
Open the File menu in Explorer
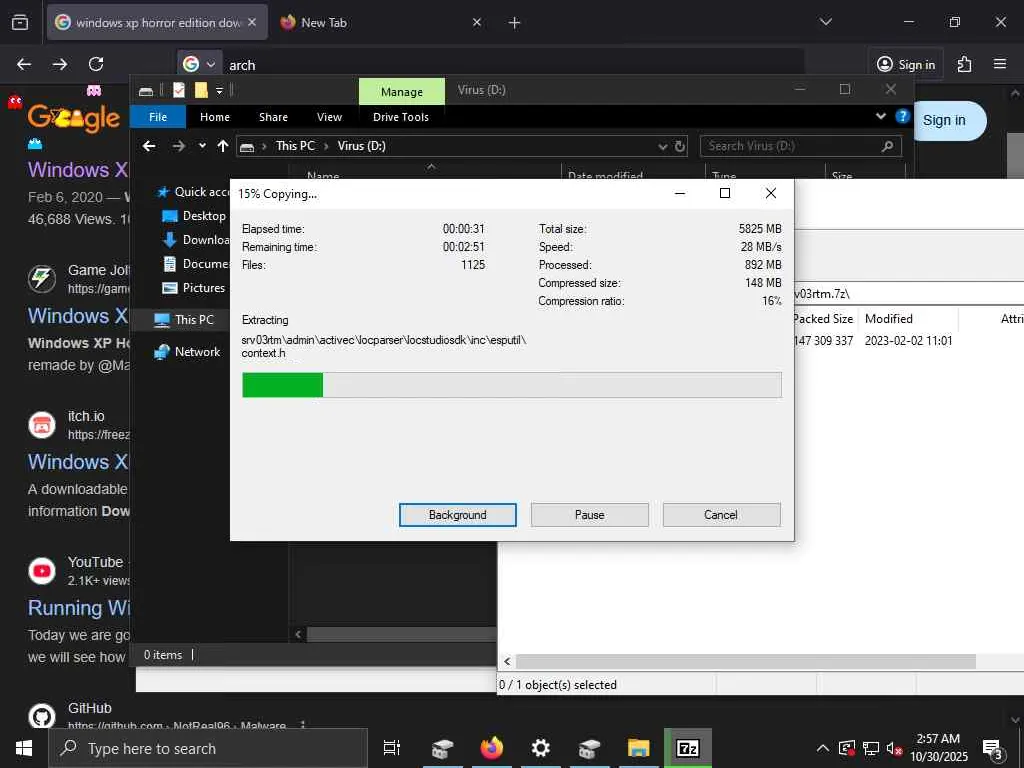157,117
